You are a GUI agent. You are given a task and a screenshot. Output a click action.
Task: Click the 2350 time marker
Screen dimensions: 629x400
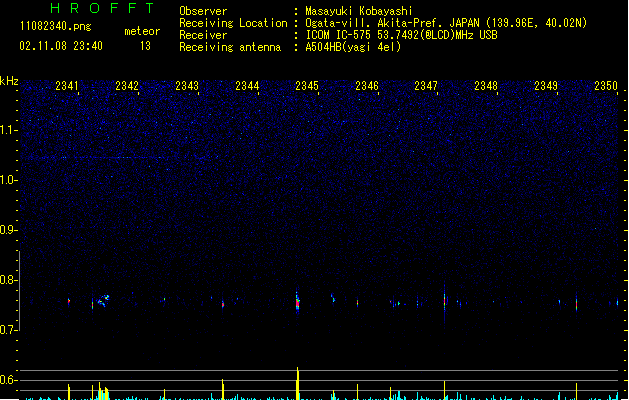[x=606, y=86]
